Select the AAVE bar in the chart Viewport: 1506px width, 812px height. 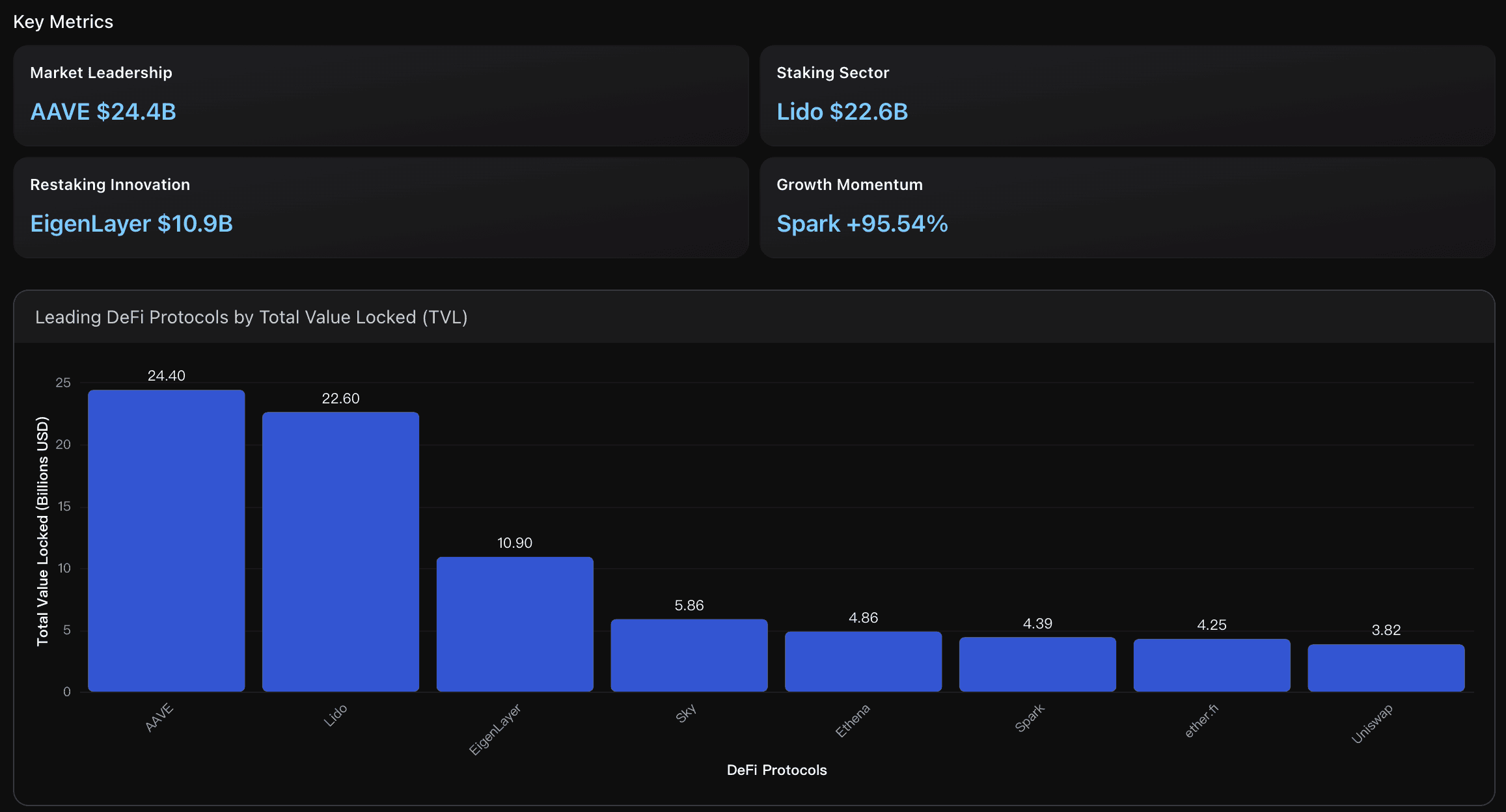[x=167, y=541]
